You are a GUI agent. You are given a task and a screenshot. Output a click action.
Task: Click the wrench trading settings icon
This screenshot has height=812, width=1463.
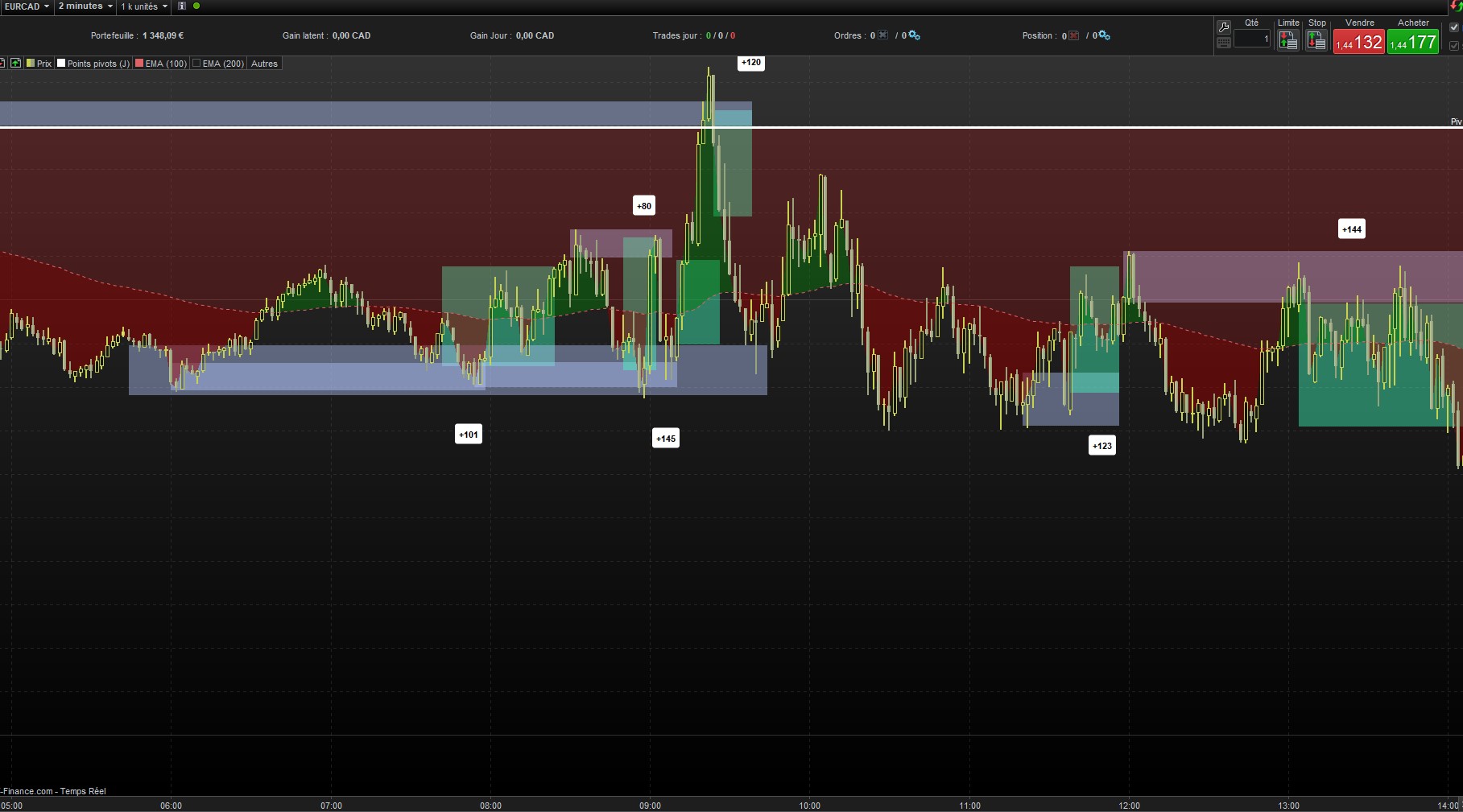(1223, 27)
